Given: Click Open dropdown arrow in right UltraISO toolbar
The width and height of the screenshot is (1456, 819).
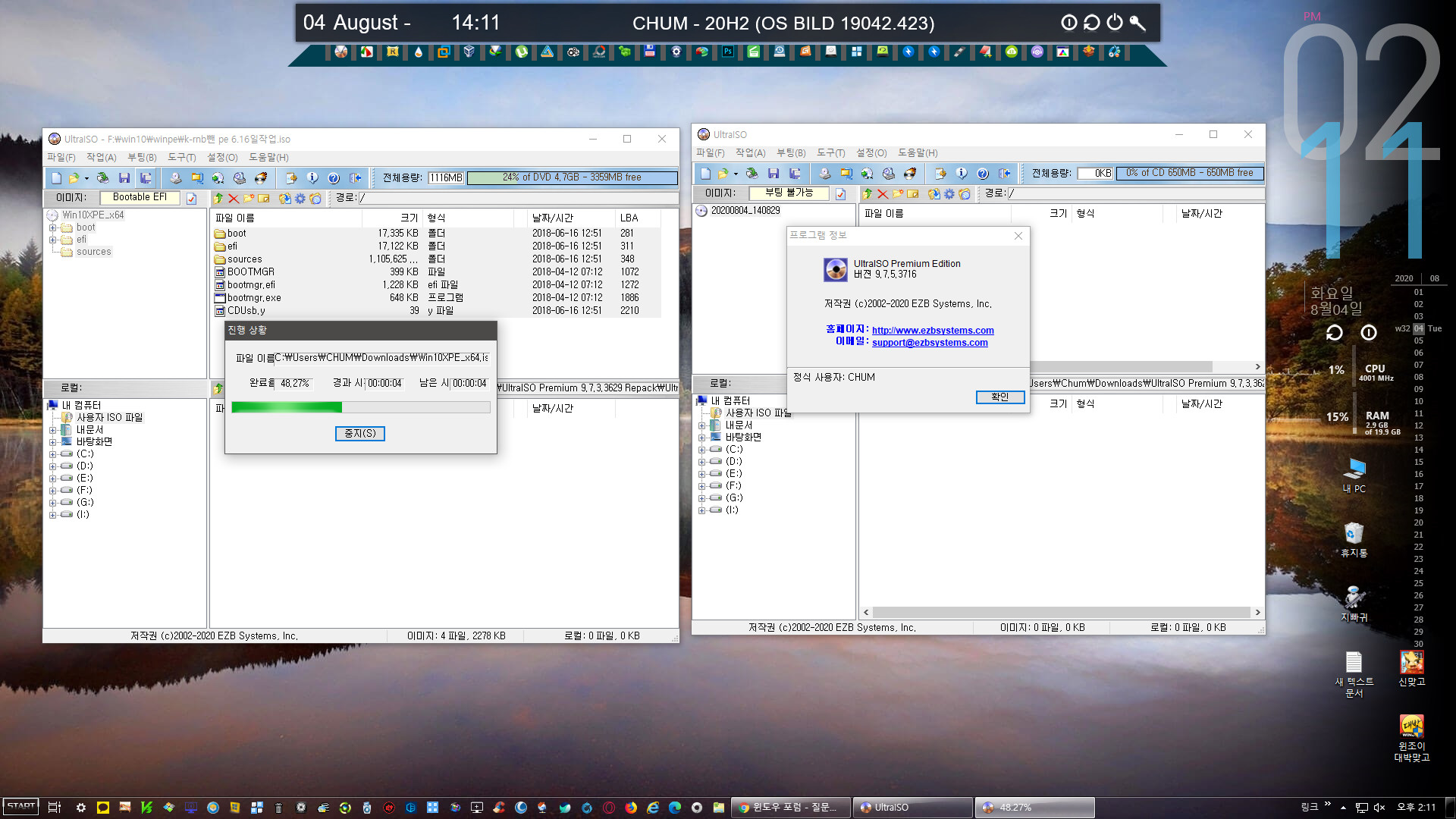Looking at the screenshot, I should 736,174.
